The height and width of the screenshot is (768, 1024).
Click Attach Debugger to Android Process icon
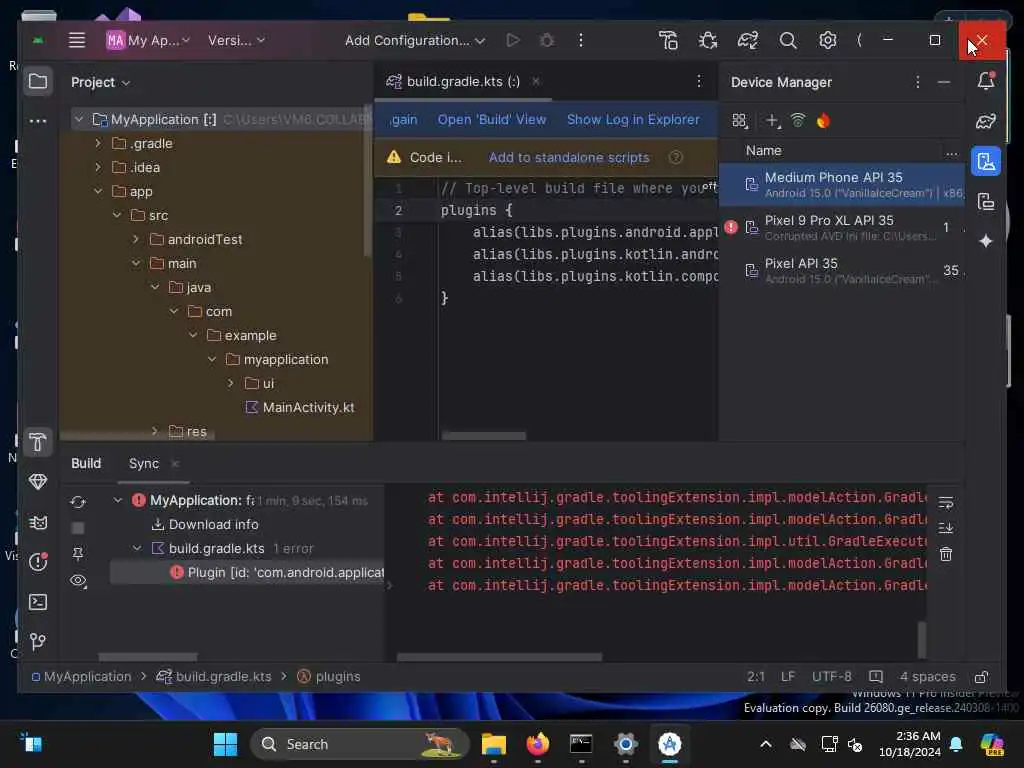point(708,40)
